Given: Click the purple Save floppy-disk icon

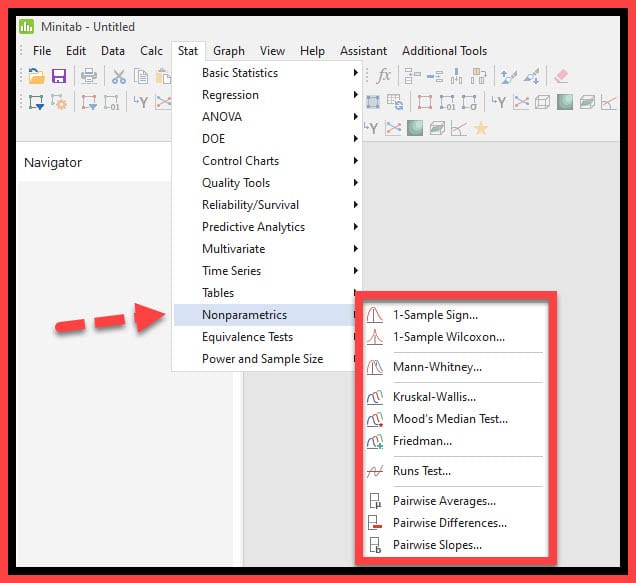Looking at the screenshot, I should (59, 76).
